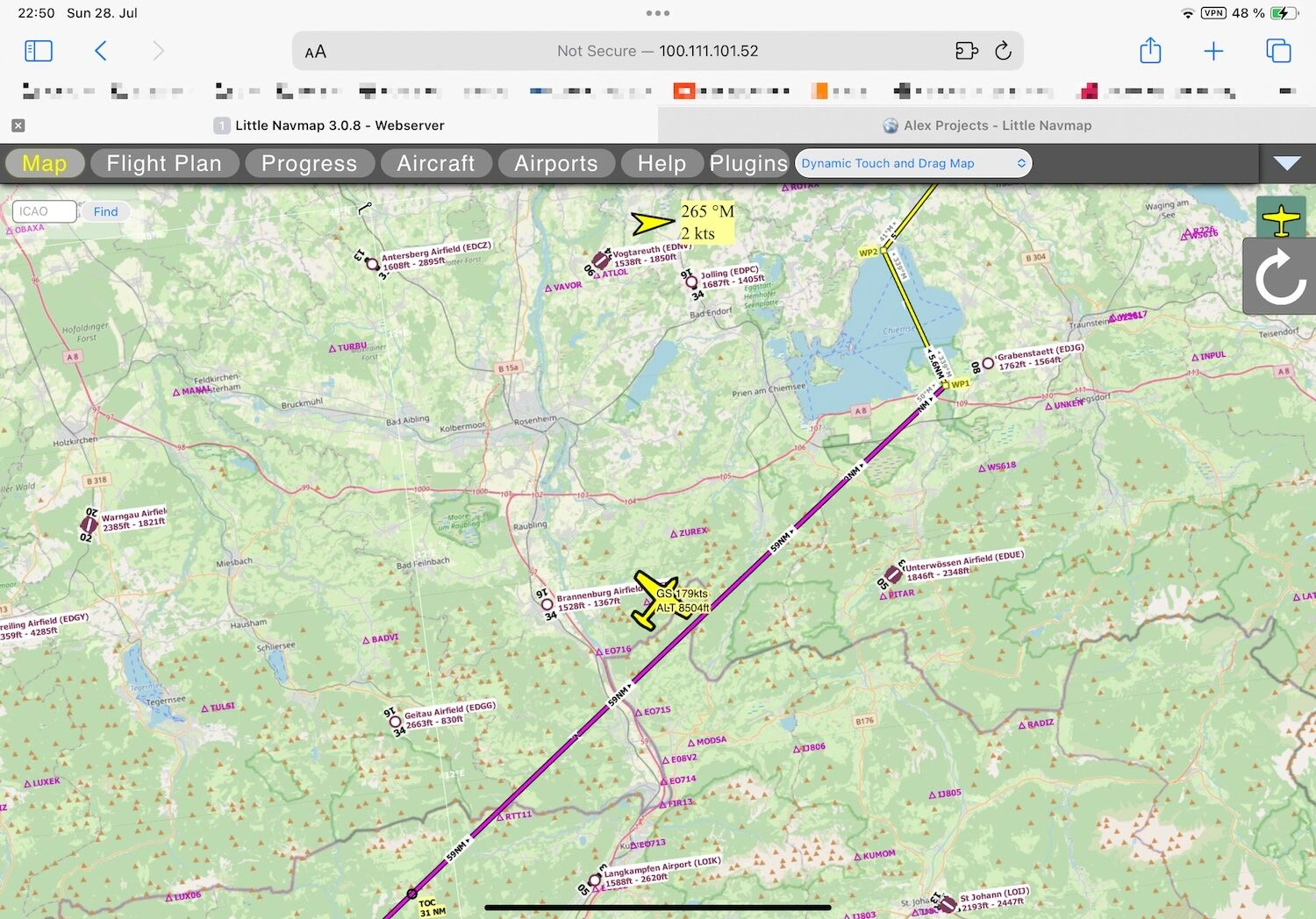Switch to Flight Plan tab
This screenshot has width=1316, height=919.
click(164, 163)
